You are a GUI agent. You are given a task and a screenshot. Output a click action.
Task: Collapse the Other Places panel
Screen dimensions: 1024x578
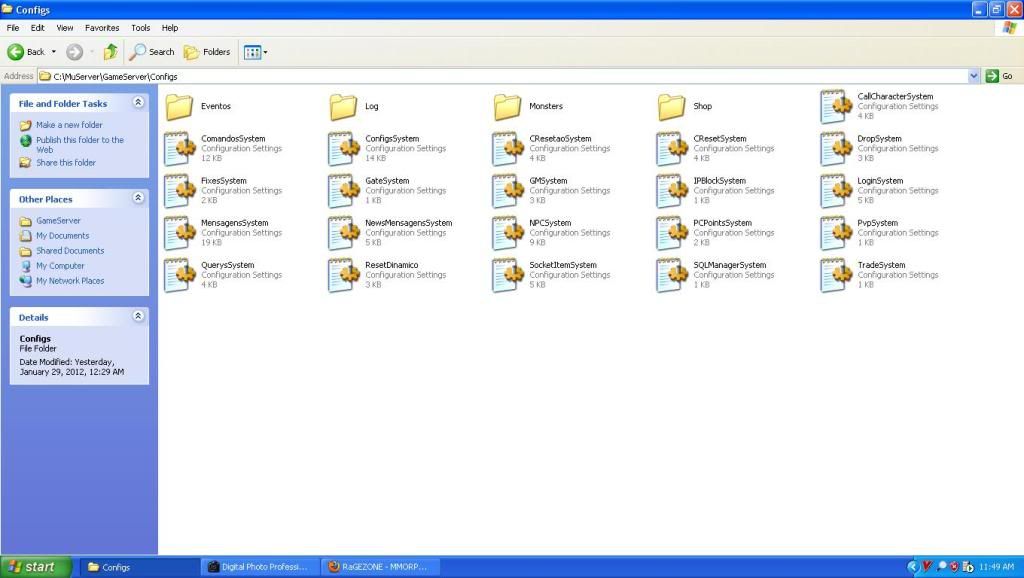coord(138,199)
